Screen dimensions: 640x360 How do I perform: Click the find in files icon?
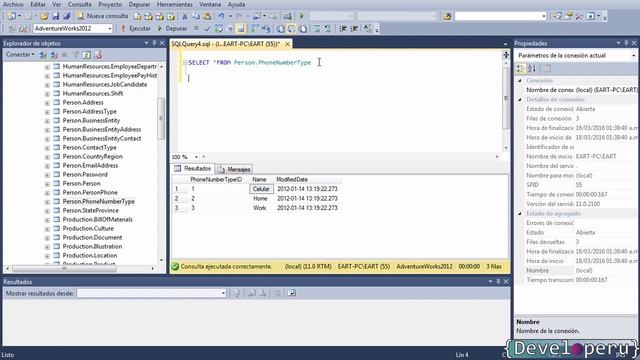click(x=447, y=16)
